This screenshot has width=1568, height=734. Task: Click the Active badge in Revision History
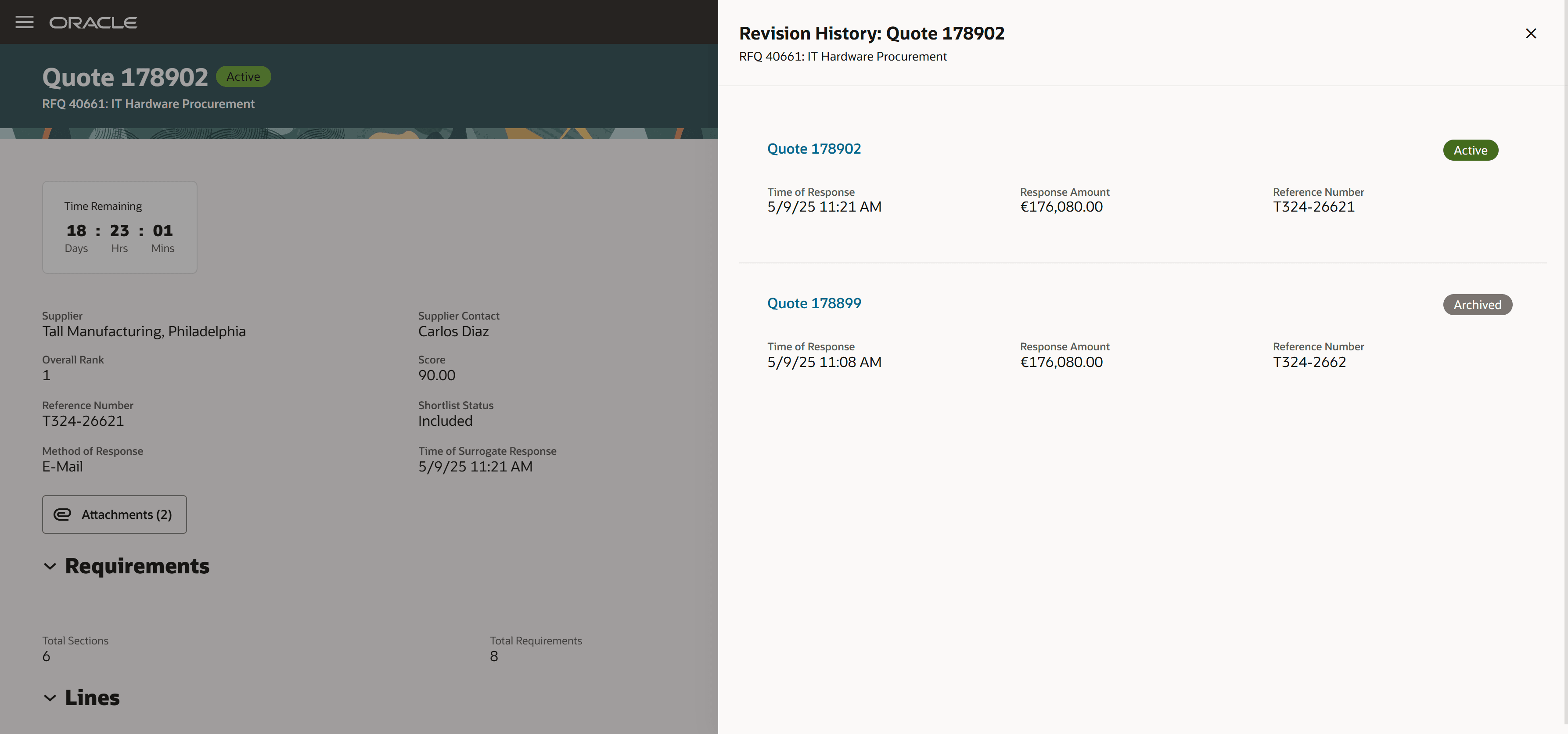(1470, 150)
